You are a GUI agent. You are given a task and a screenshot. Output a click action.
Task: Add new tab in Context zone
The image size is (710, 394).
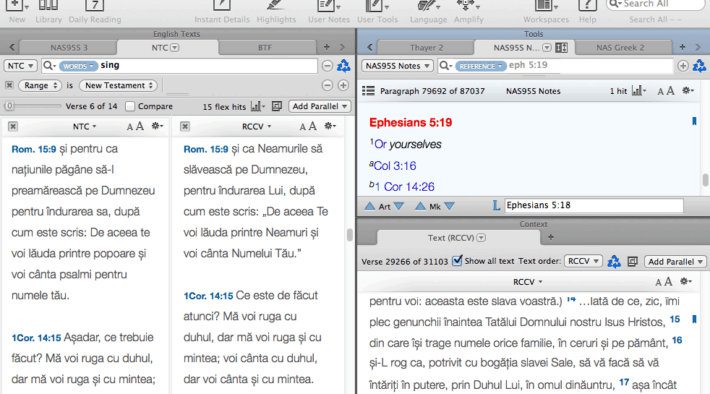point(551,237)
